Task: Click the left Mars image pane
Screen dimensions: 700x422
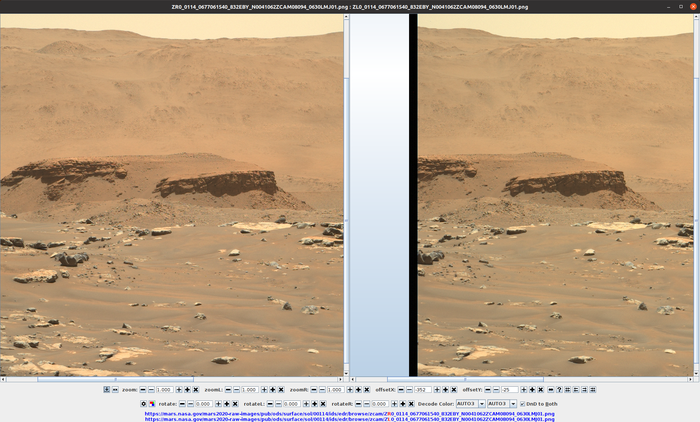Action: coord(171,195)
